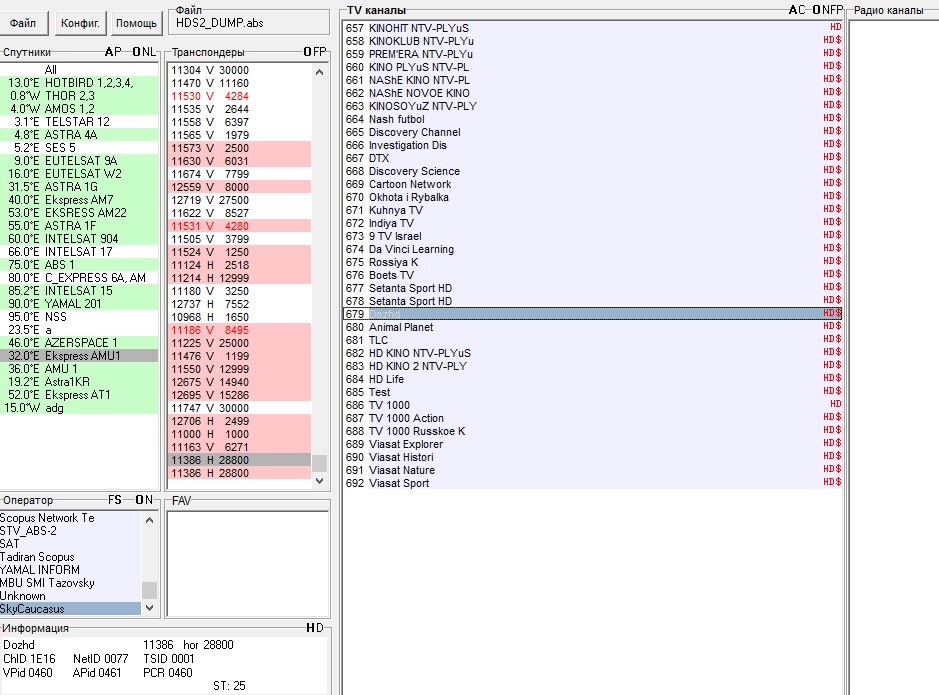
Task: Select satellite 32.0°E Ekspress AMU1
Action: [x=79, y=356]
